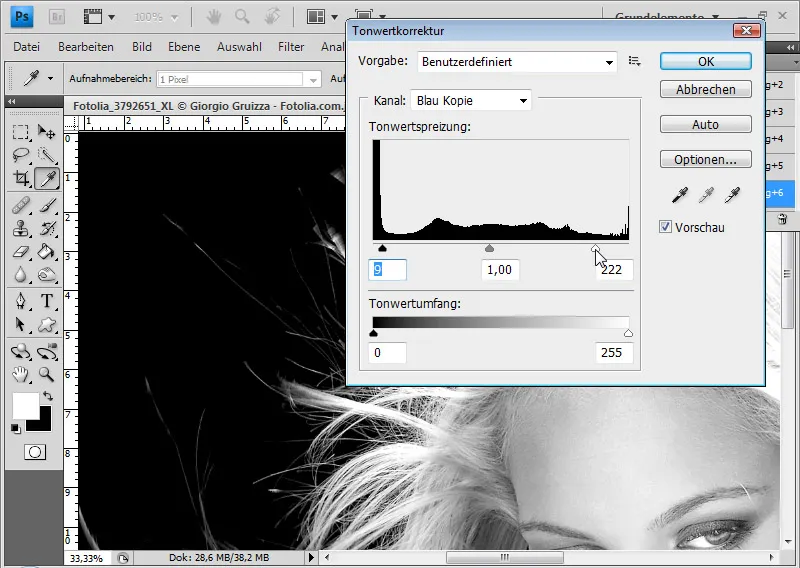Select the Custom Shape tool
Viewport: 800px width, 568px height.
tap(46, 324)
